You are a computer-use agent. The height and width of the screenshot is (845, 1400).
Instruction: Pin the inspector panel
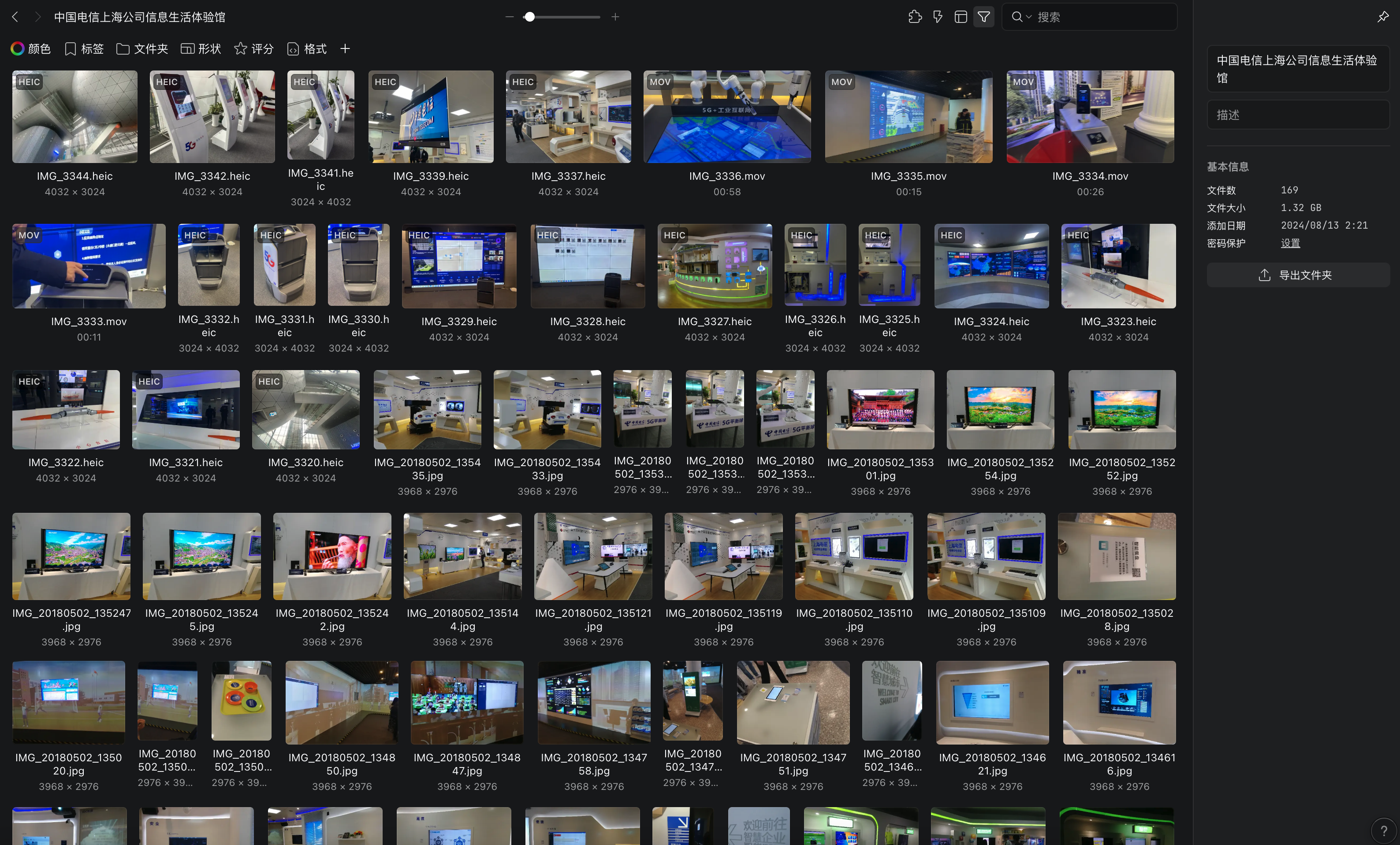[x=1382, y=17]
